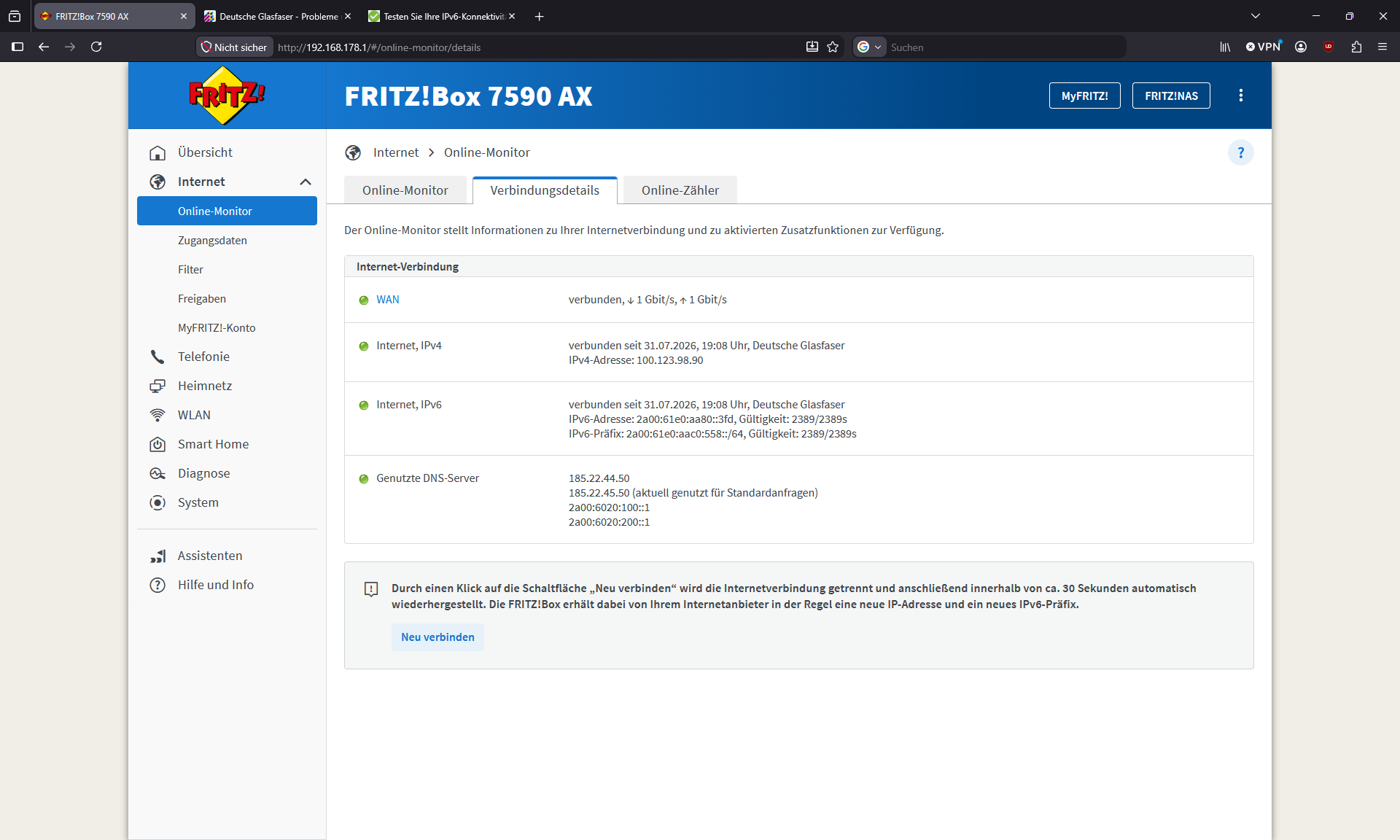Switch to the Online-Zähler tab
The image size is (1400, 840).
pos(680,190)
